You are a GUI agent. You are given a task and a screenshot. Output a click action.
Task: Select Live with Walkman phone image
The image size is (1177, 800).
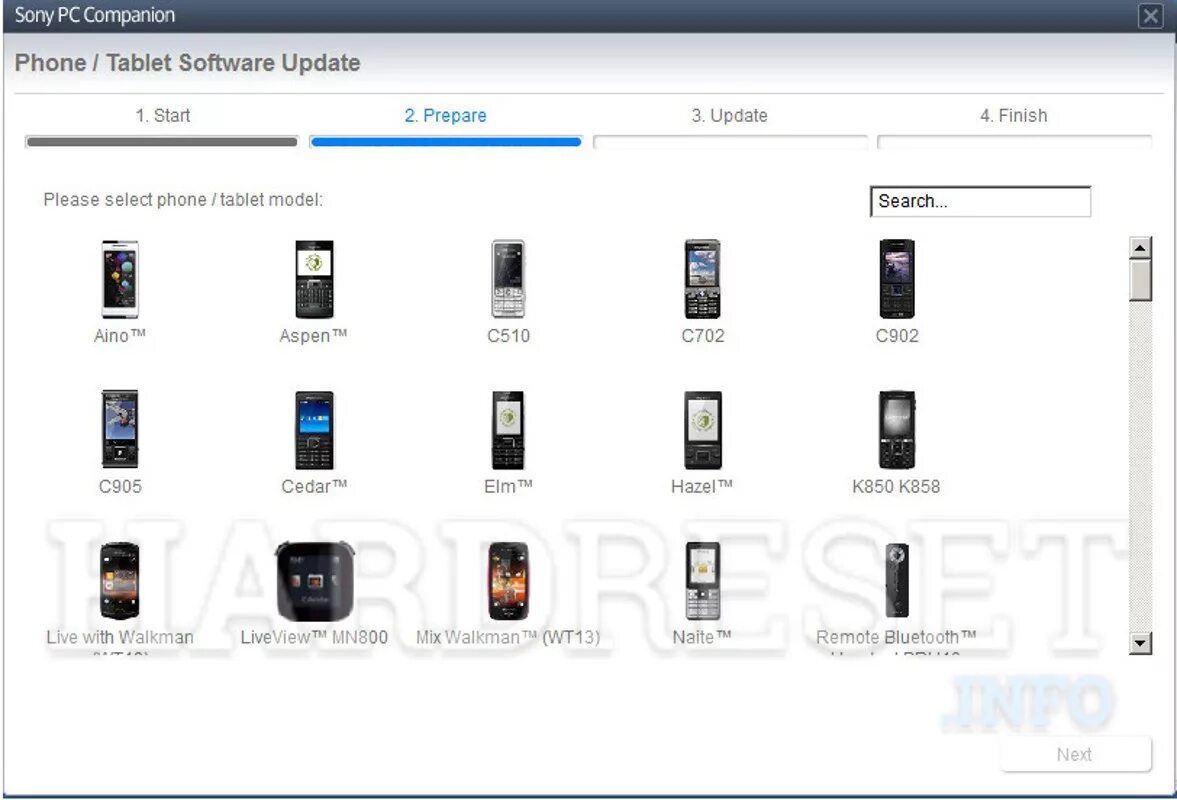(120, 581)
